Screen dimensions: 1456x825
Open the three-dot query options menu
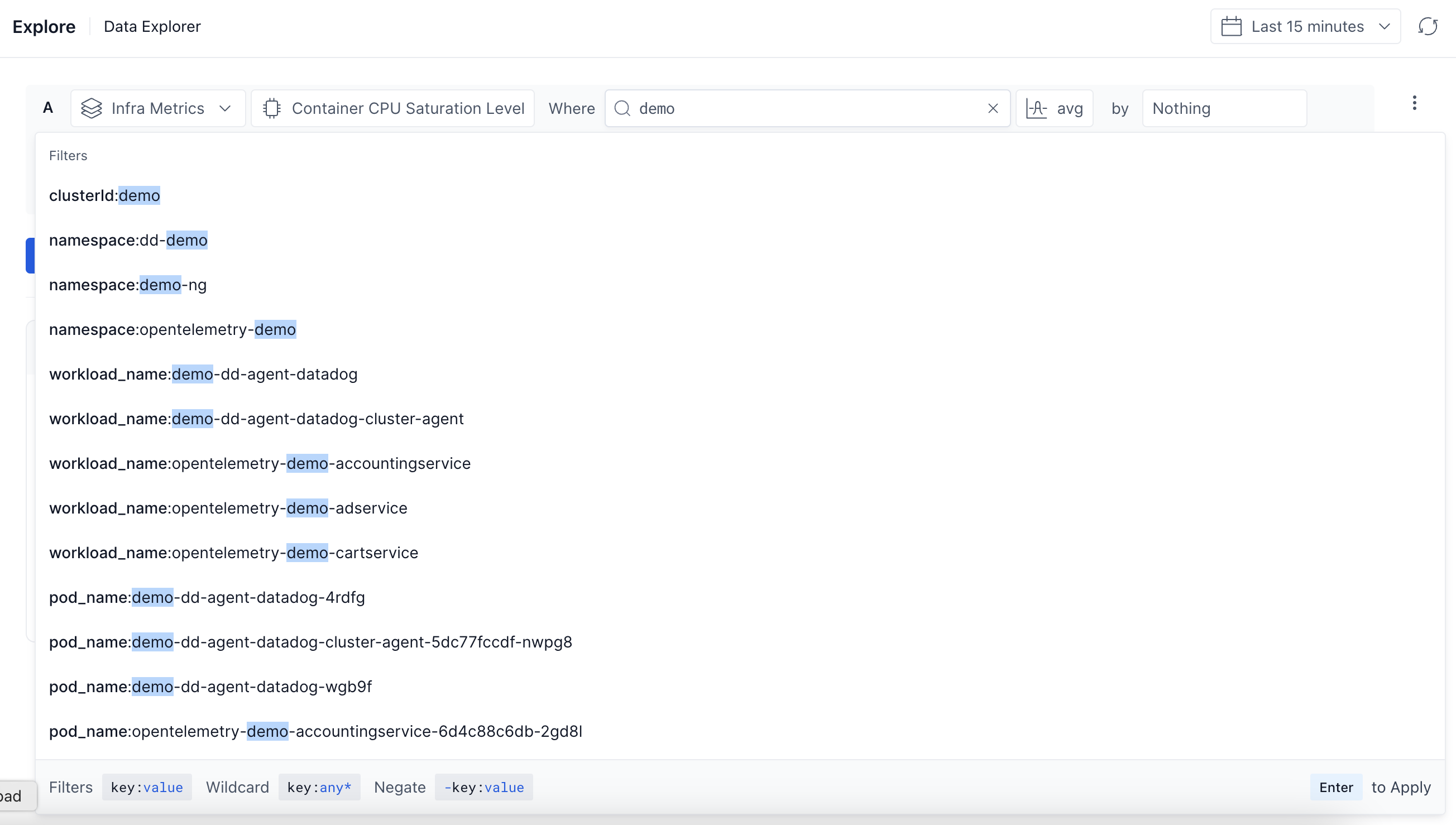(1414, 103)
